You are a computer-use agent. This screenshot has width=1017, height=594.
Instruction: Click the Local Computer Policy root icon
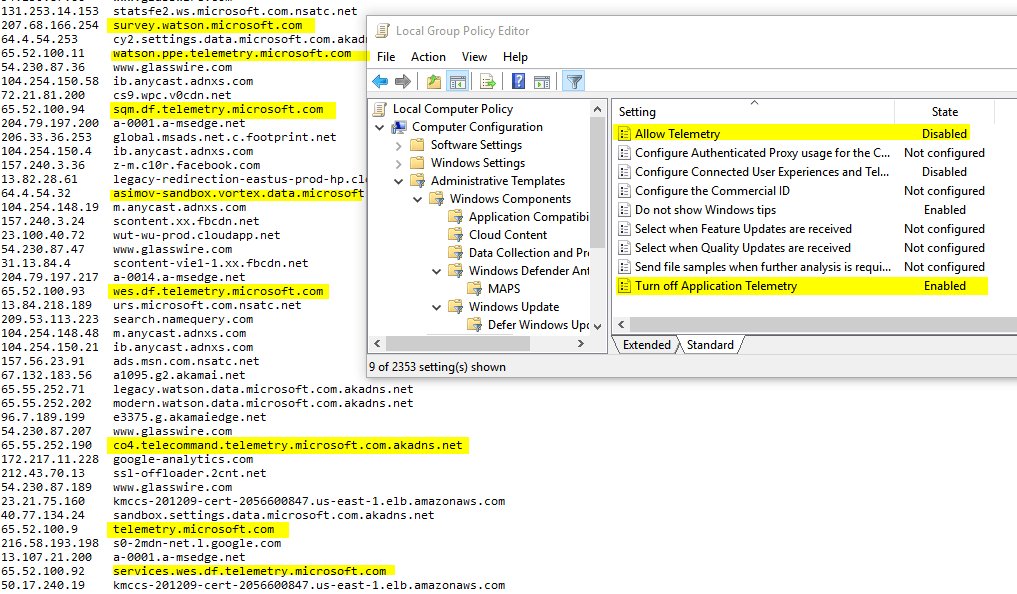pyautogui.click(x=380, y=109)
